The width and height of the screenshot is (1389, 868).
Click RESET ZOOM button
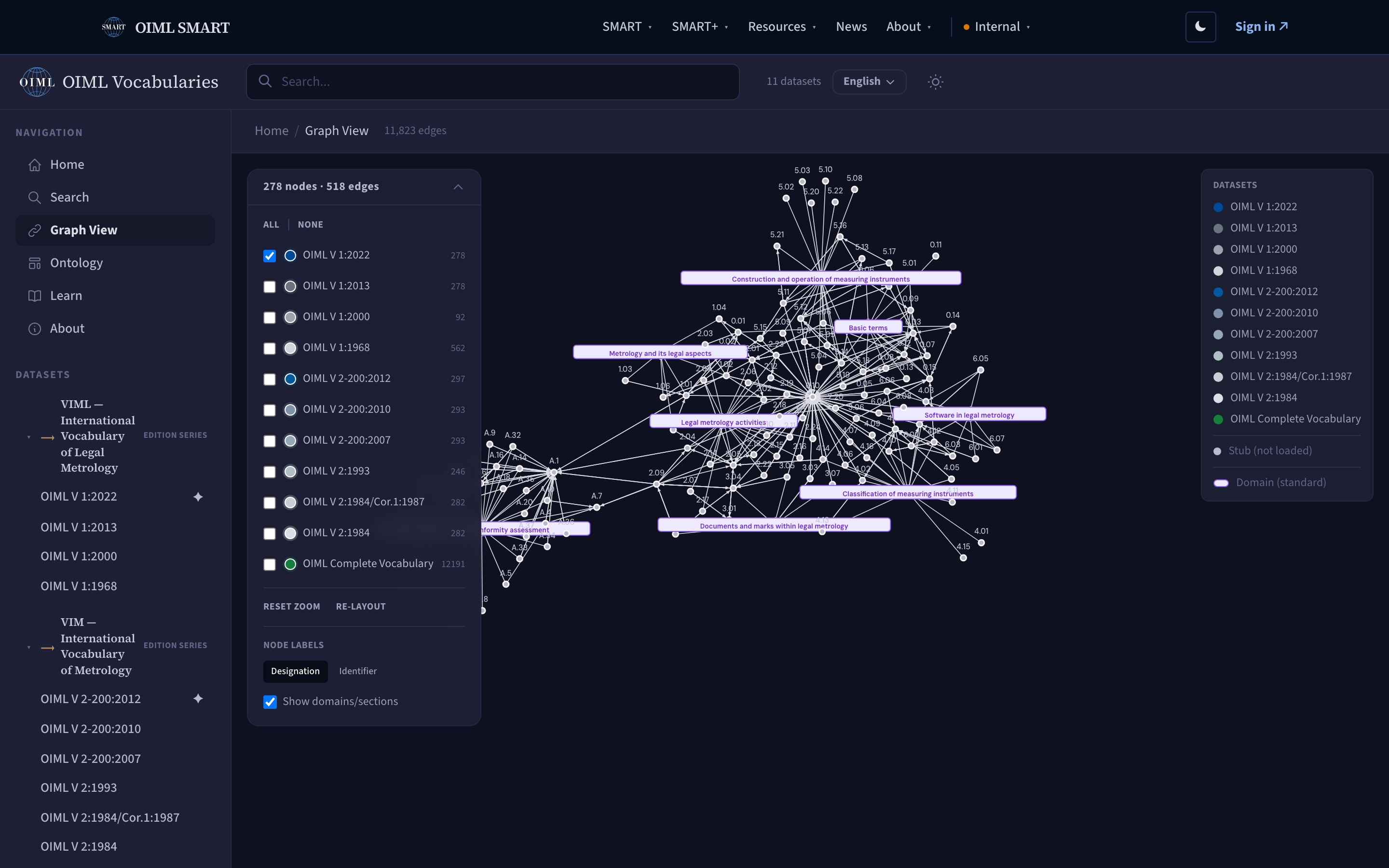(x=292, y=606)
